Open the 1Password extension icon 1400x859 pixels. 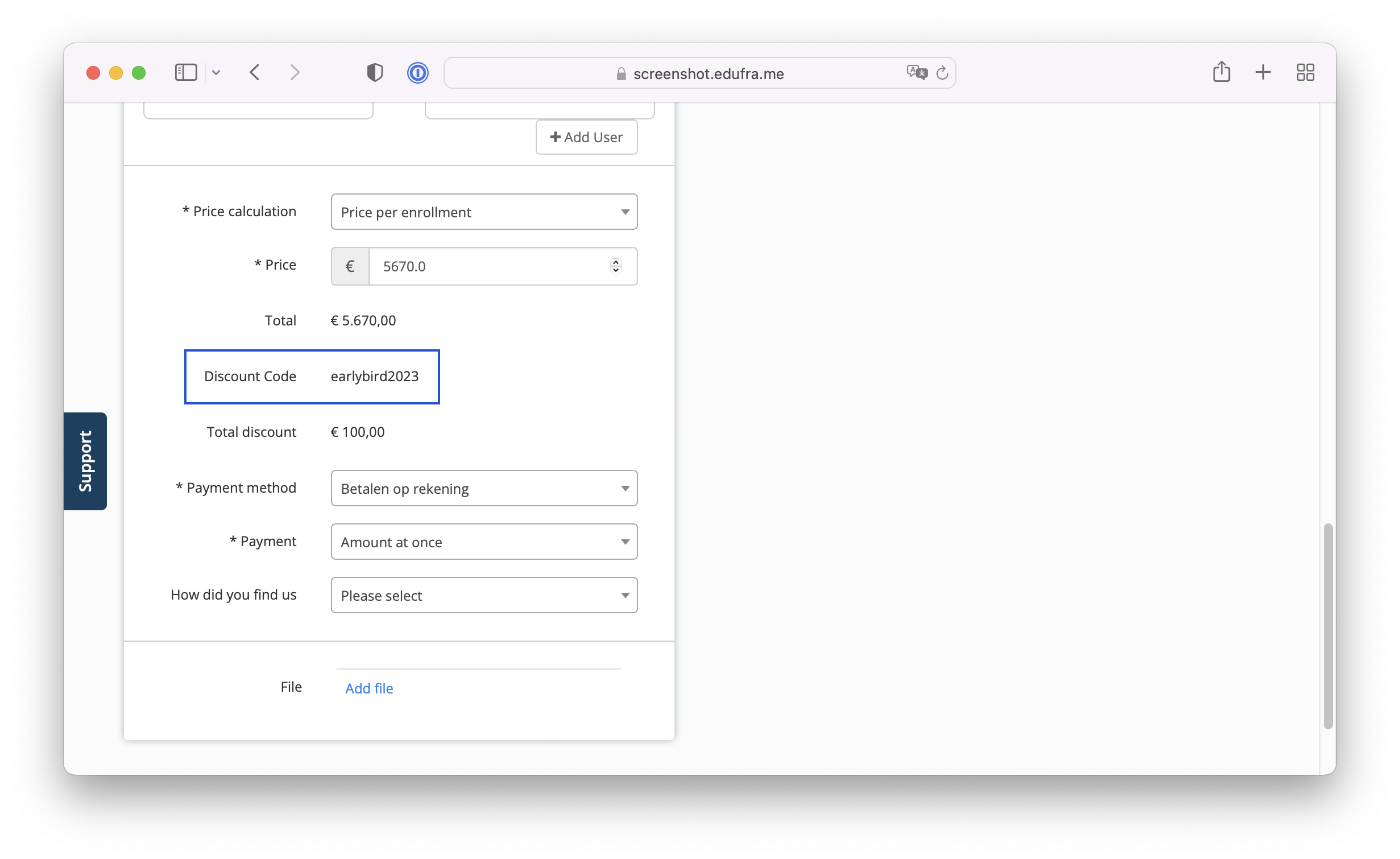417,72
